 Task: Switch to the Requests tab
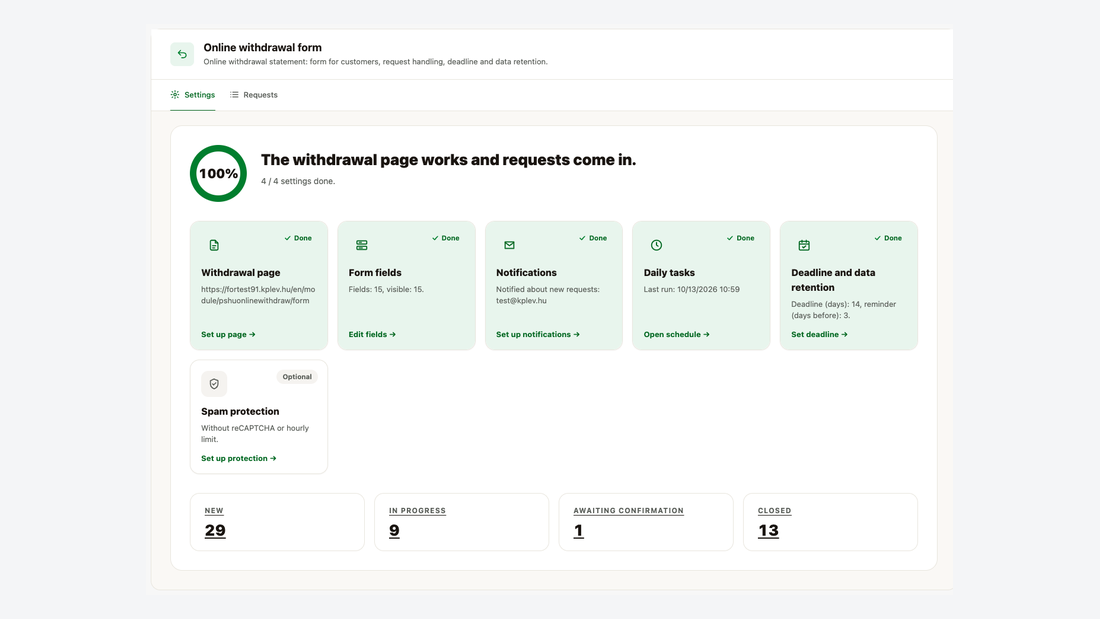click(253, 95)
